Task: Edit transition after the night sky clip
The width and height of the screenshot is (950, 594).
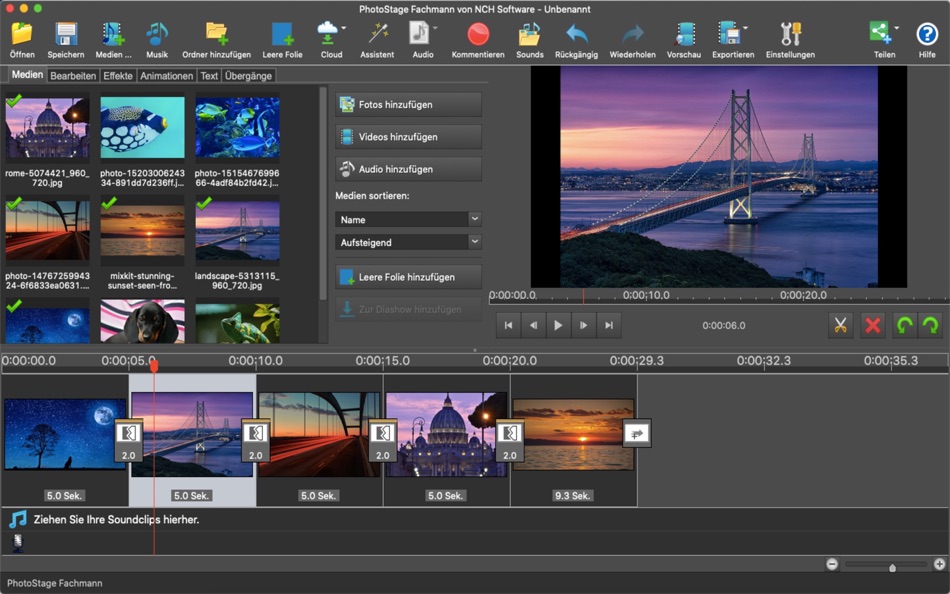Action: [128, 440]
